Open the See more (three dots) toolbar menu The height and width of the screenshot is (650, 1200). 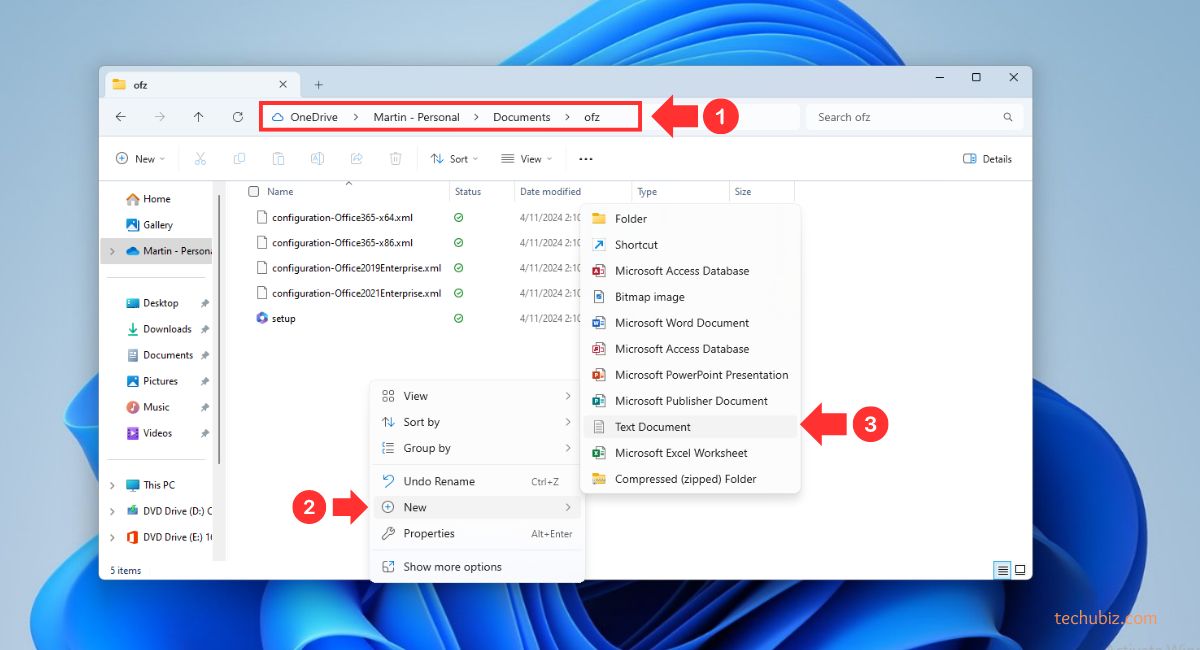586,158
